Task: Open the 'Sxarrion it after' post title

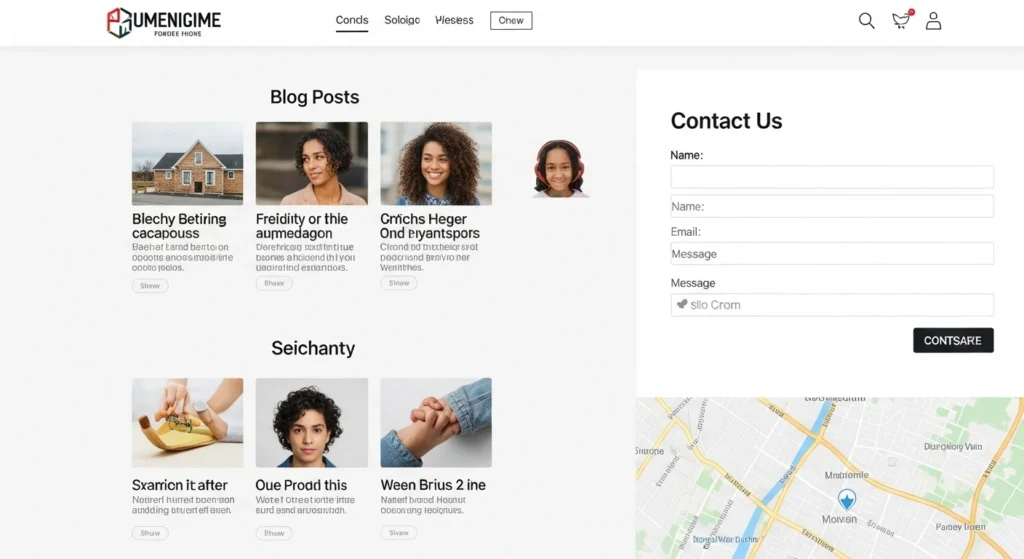Action: [x=180, y=485]
